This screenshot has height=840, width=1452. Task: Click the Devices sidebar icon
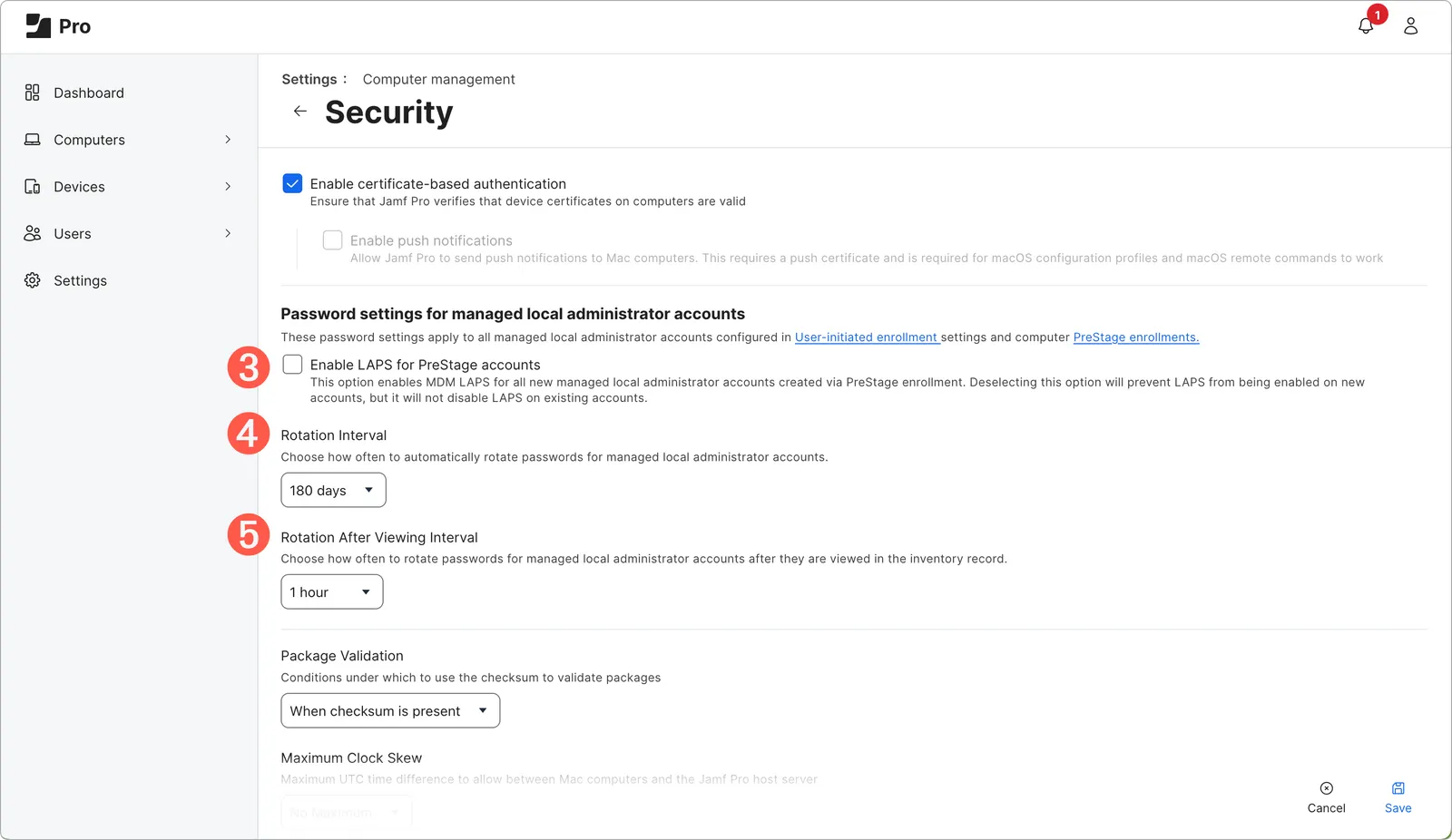(x=32, y=186)
